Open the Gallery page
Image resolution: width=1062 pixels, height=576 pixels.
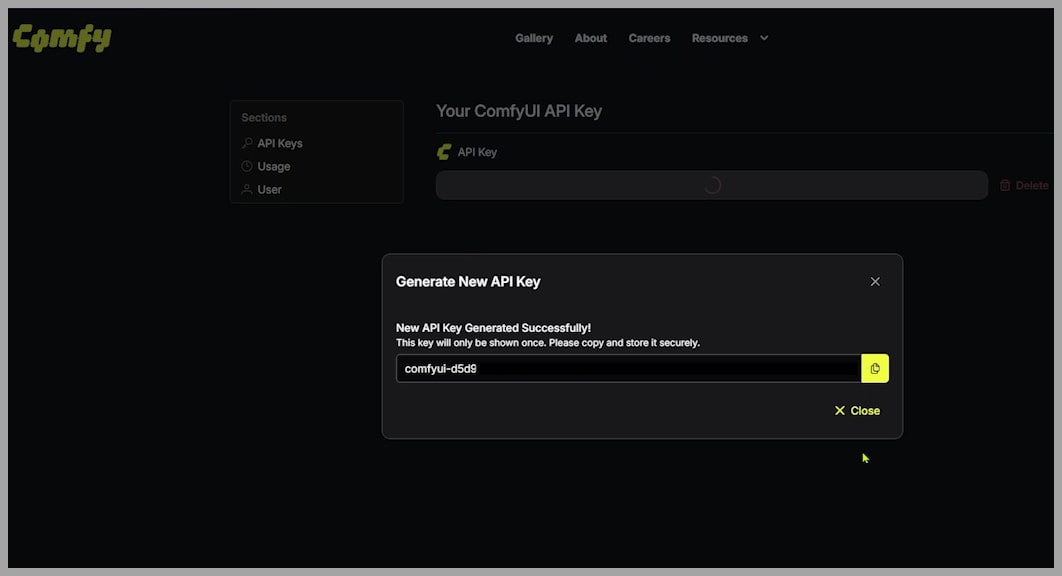pyautogui.click(x=534, y=38)
